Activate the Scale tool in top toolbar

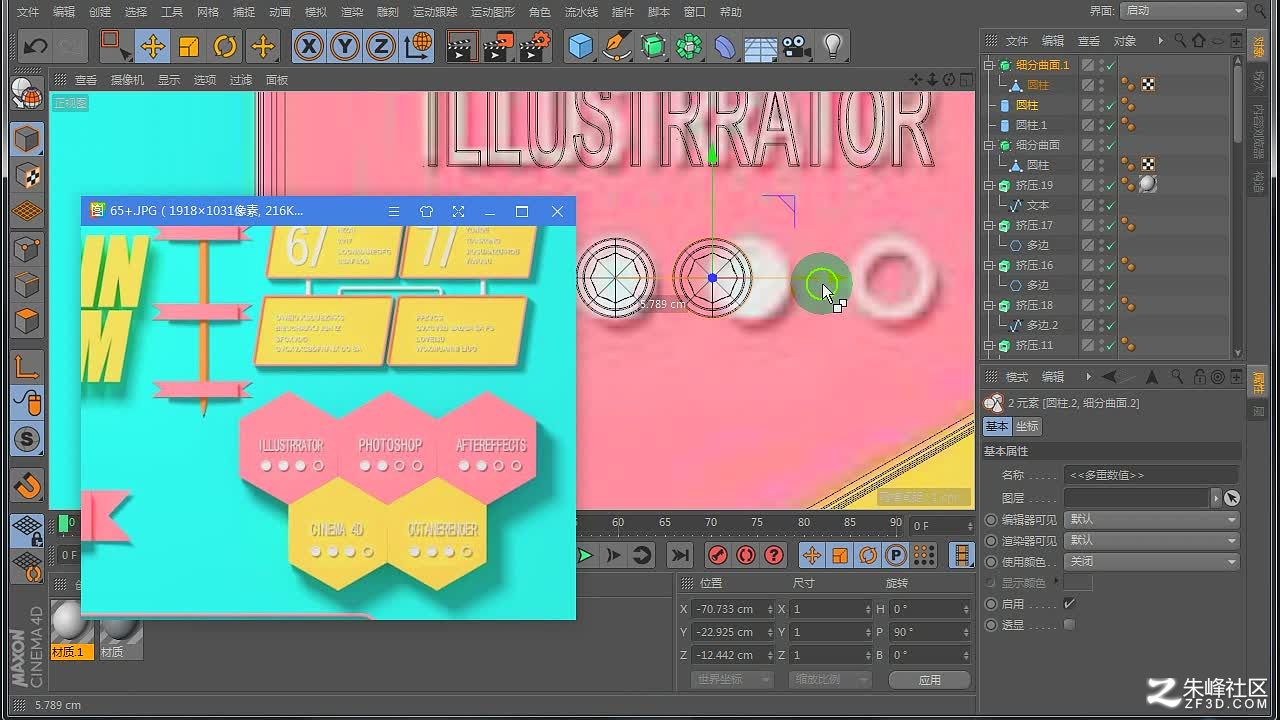coord(189,46)
